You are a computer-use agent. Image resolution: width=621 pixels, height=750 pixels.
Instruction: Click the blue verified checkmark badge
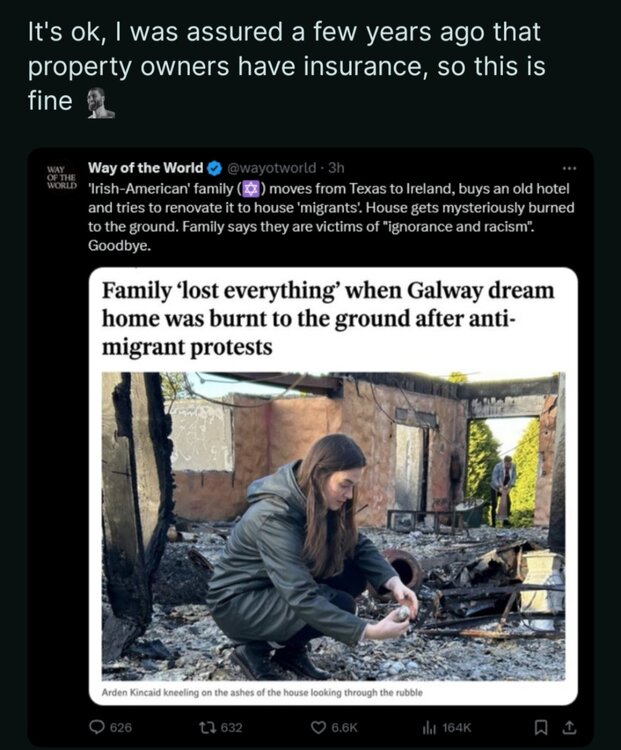point(213,168)
